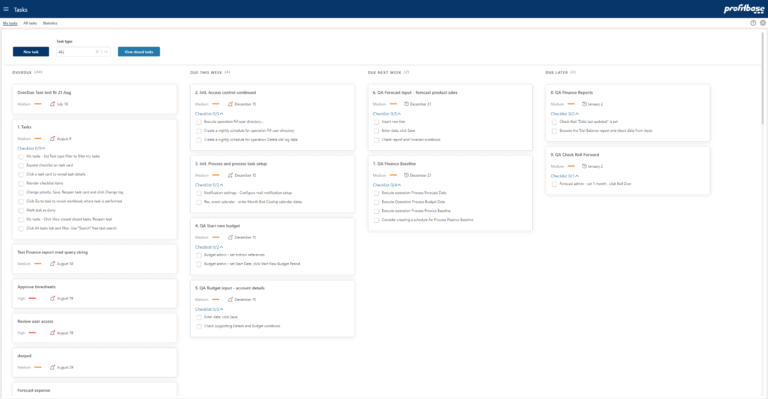The height and width of the screenshot is (399, 768).
Task: Collapse Checklist on 8. QA Finance Reports card
Action: 565,114
